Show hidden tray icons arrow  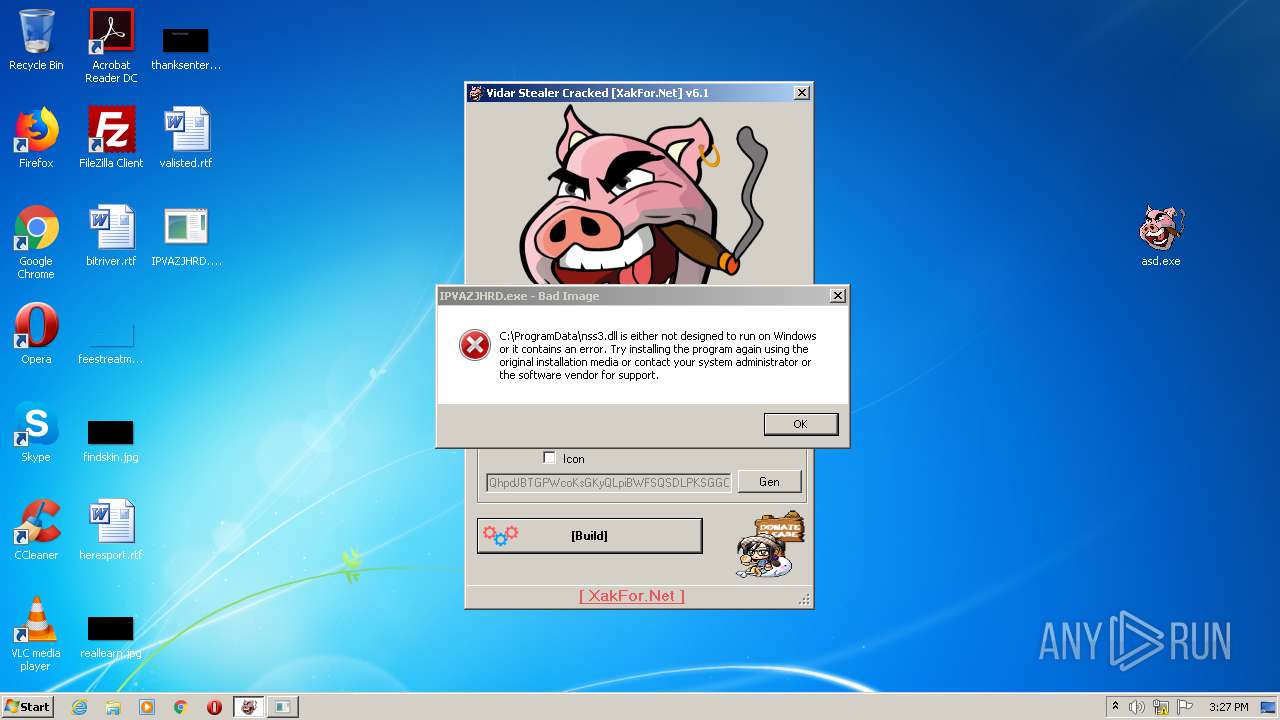[1115, 707]
